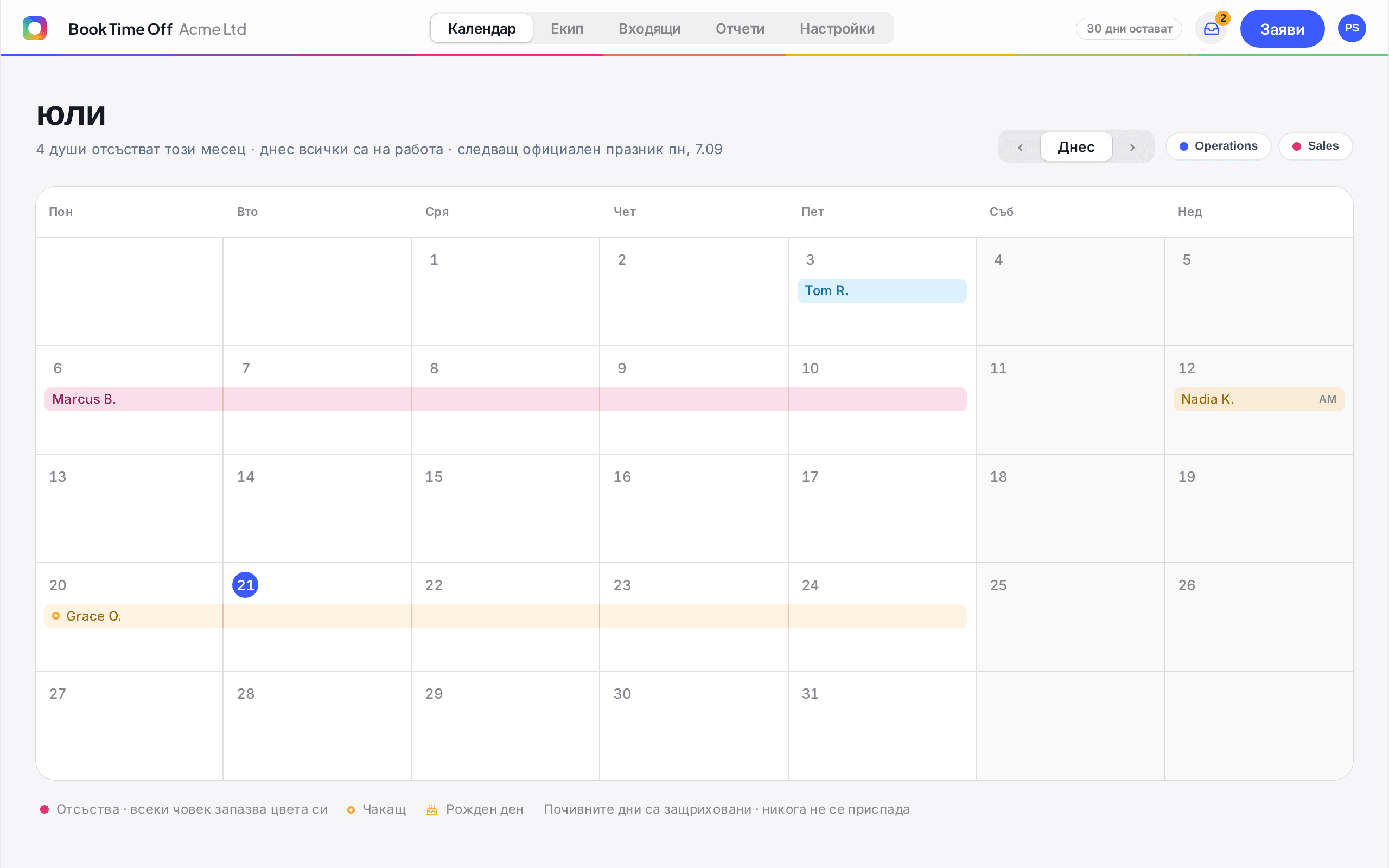Open the PS user avatar menu
This screenshot has width=1389, height=868.
click(1352, 28)
